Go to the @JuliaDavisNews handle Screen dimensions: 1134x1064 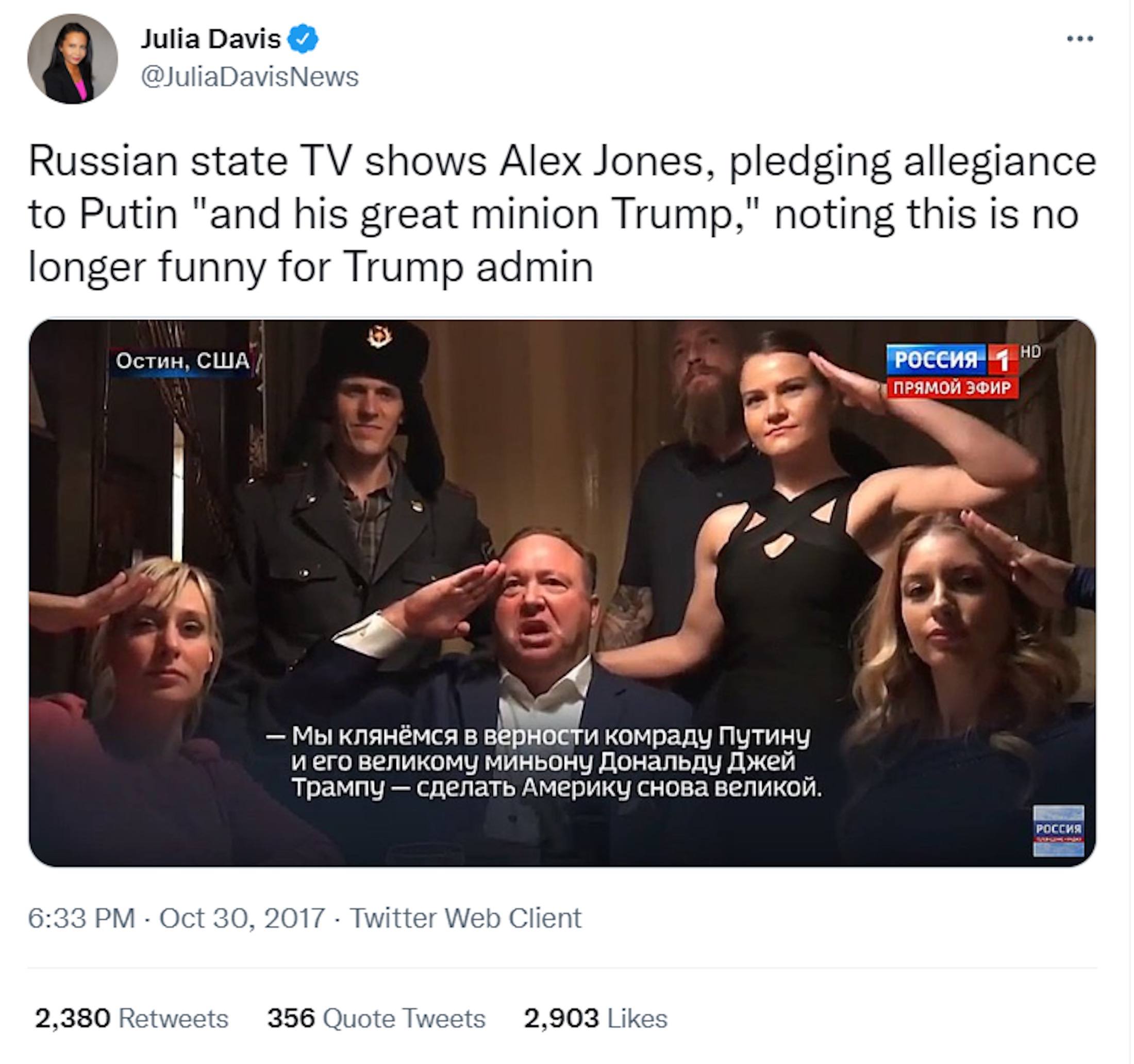[x=250, y=77]
